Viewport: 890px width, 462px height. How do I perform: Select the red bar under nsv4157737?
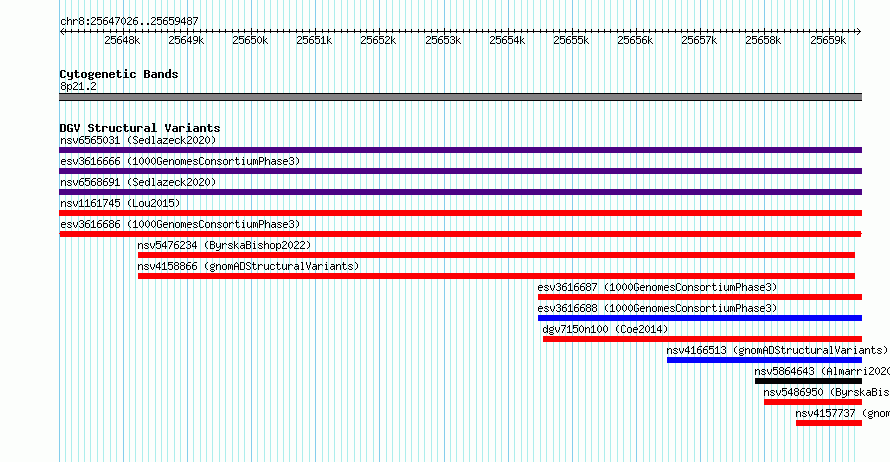pos(829,423)
